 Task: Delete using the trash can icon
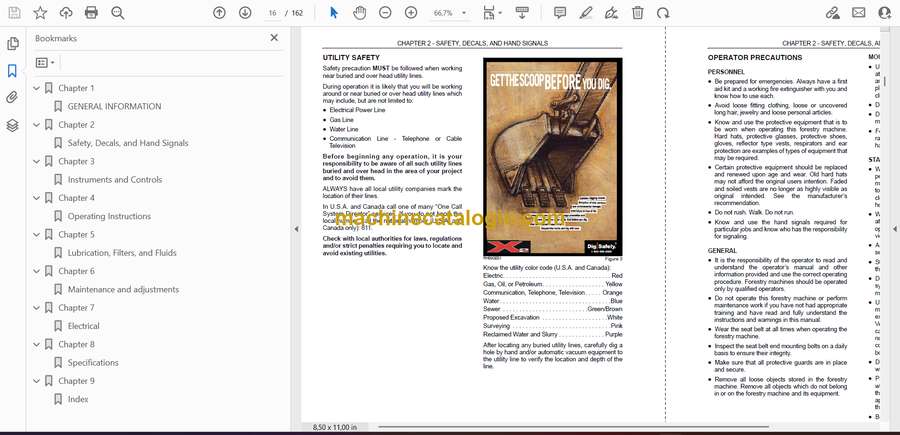(x=637, y=13)
